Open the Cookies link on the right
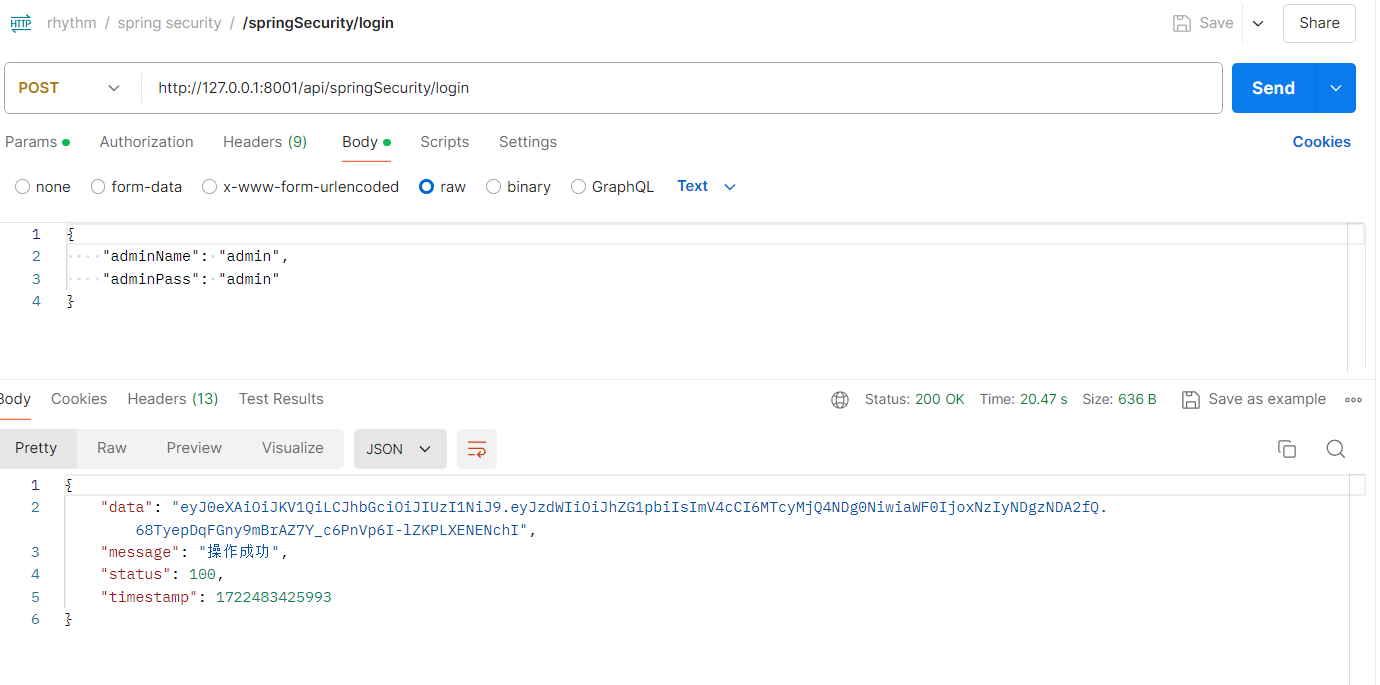The width and height of the screenshot is (1380, 685). tap(1321, 142)
